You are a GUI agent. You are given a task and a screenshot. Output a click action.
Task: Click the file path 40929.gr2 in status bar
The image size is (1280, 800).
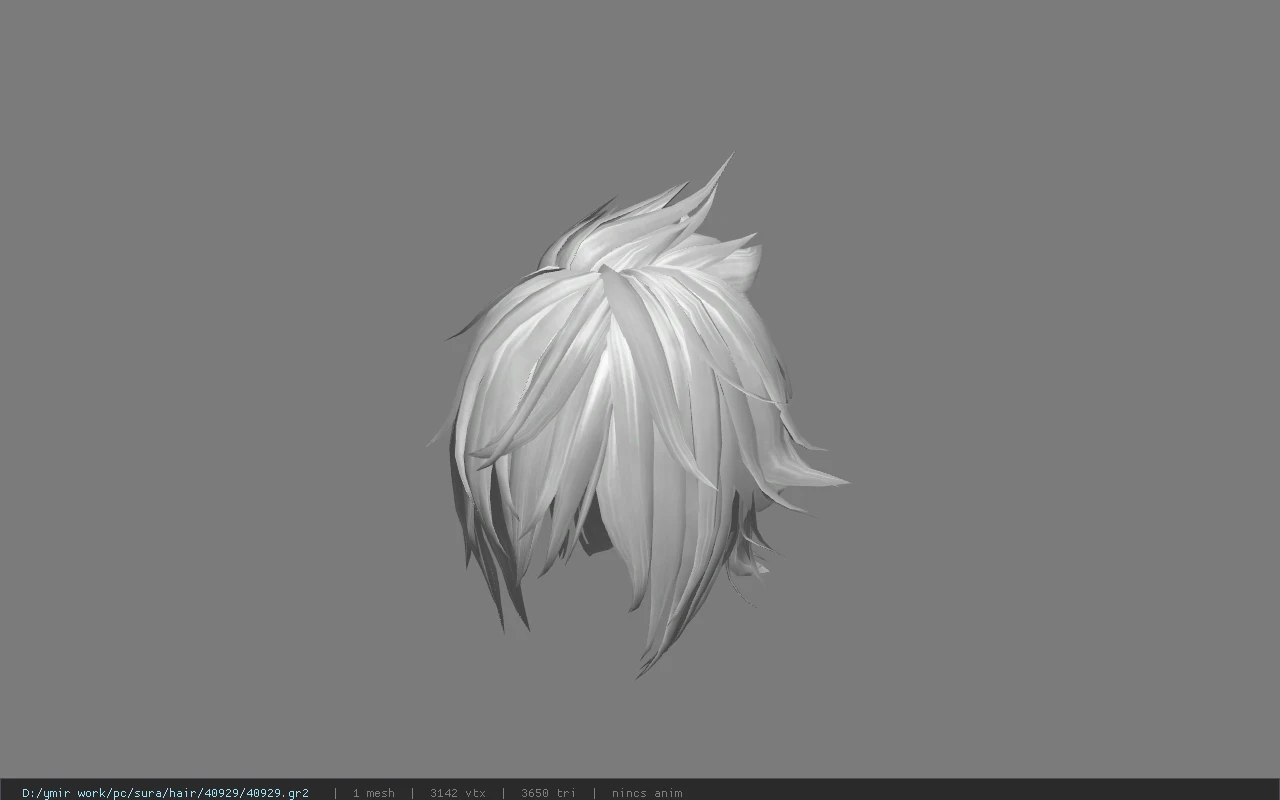click(x=165, y=793)
